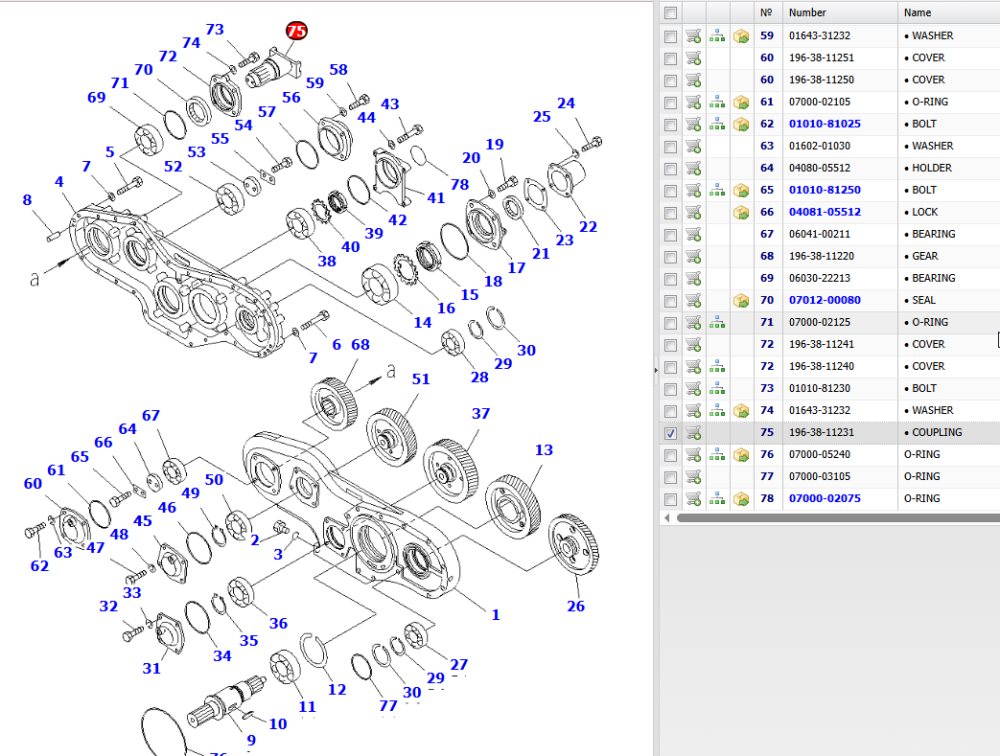Image resolution: width=1000 pixels, height=756 pixels.
Task: Select callout 51 in the diagram
Action: pyautogui.click(x=421, y=379)
